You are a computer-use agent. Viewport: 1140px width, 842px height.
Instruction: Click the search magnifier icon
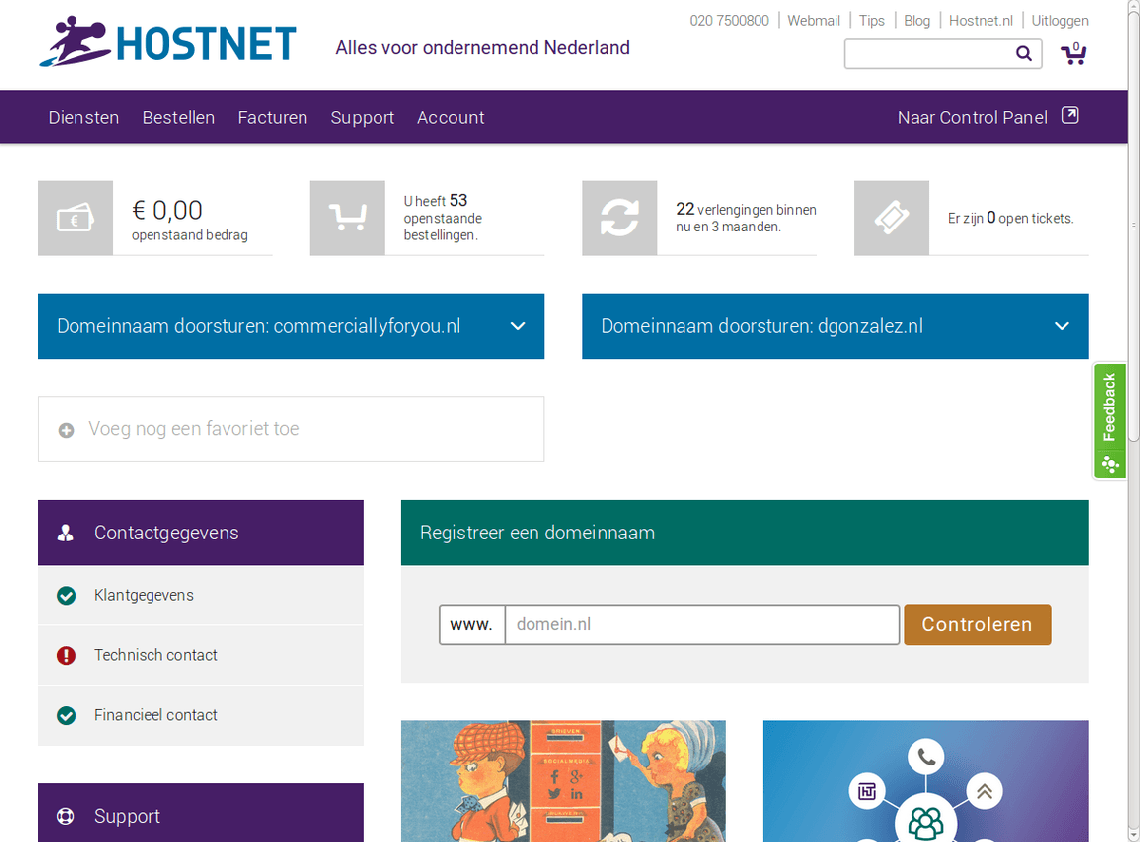click(x=1024, y=53)
